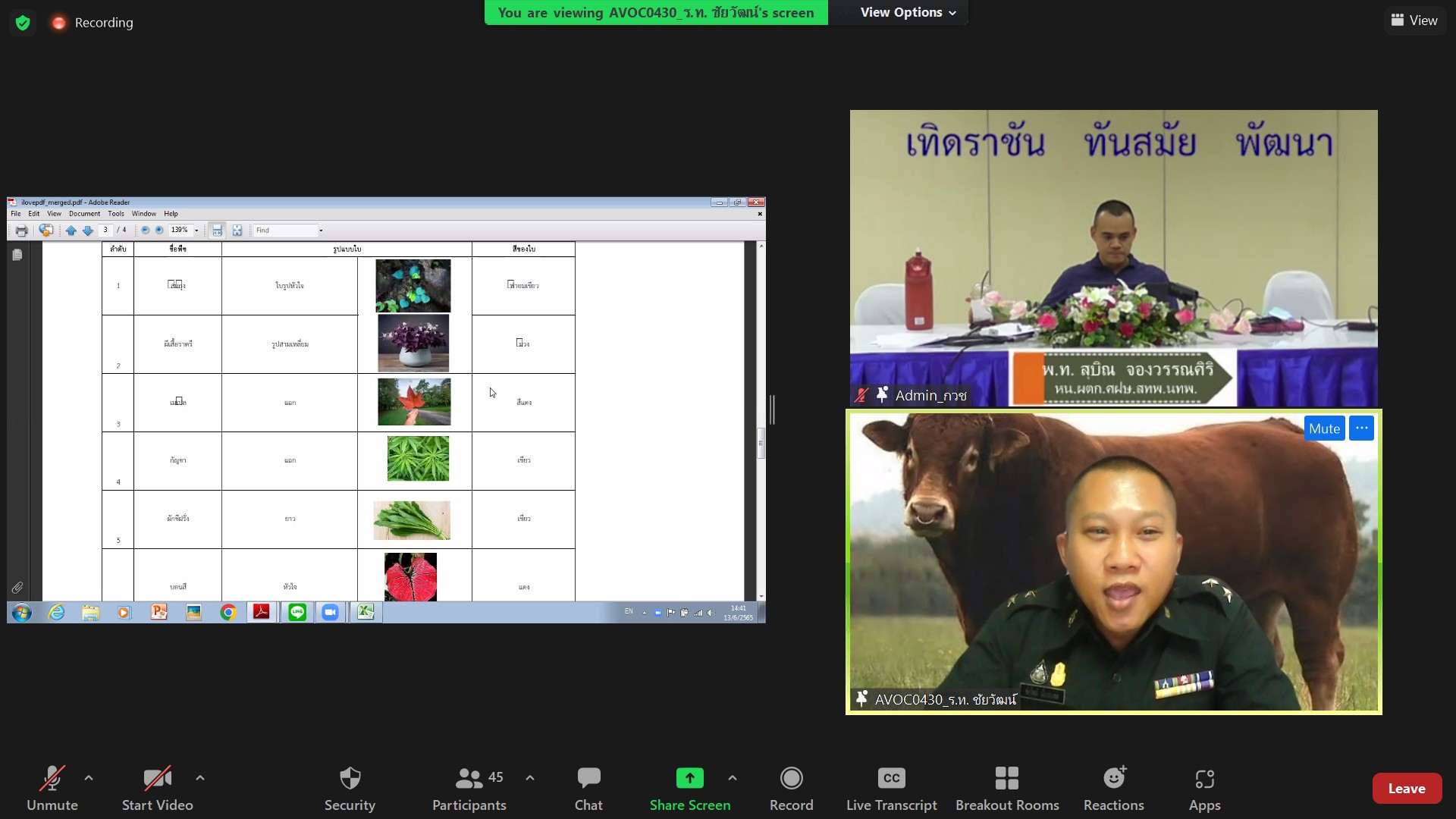Open the Reactions menu
1456x819 pixels.
1114,789
